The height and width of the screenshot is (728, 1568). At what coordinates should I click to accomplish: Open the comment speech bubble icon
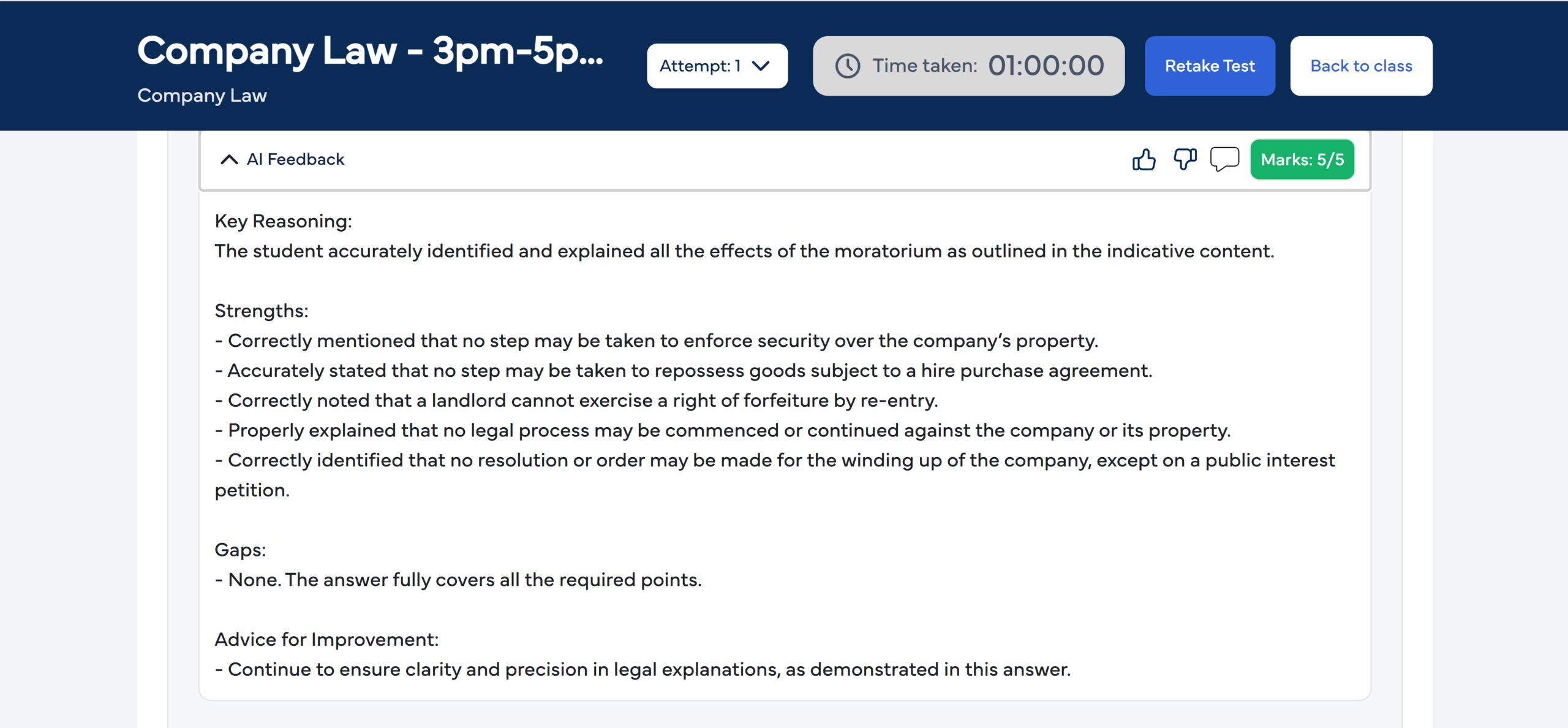tap(1224, 159)
